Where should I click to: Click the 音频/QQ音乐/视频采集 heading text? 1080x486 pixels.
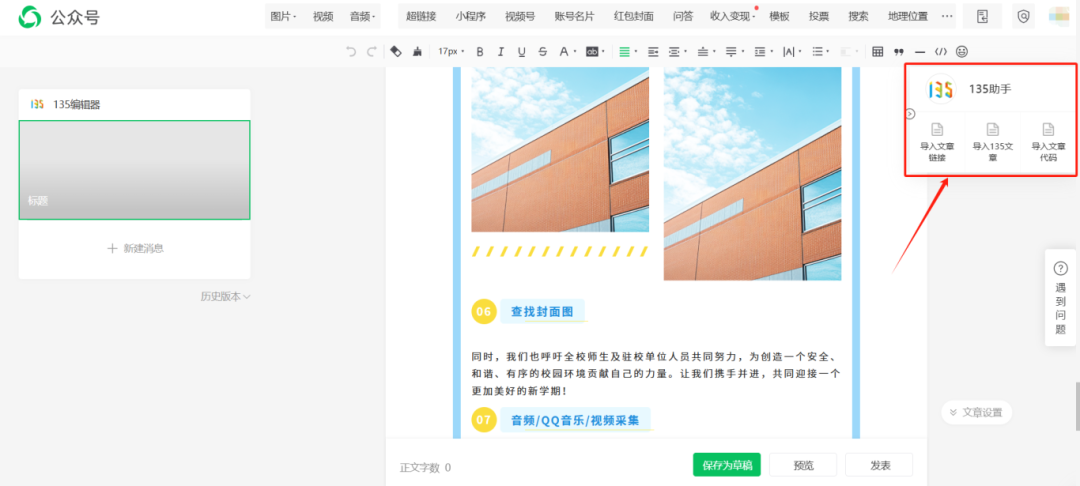click(x=574, y=419)
